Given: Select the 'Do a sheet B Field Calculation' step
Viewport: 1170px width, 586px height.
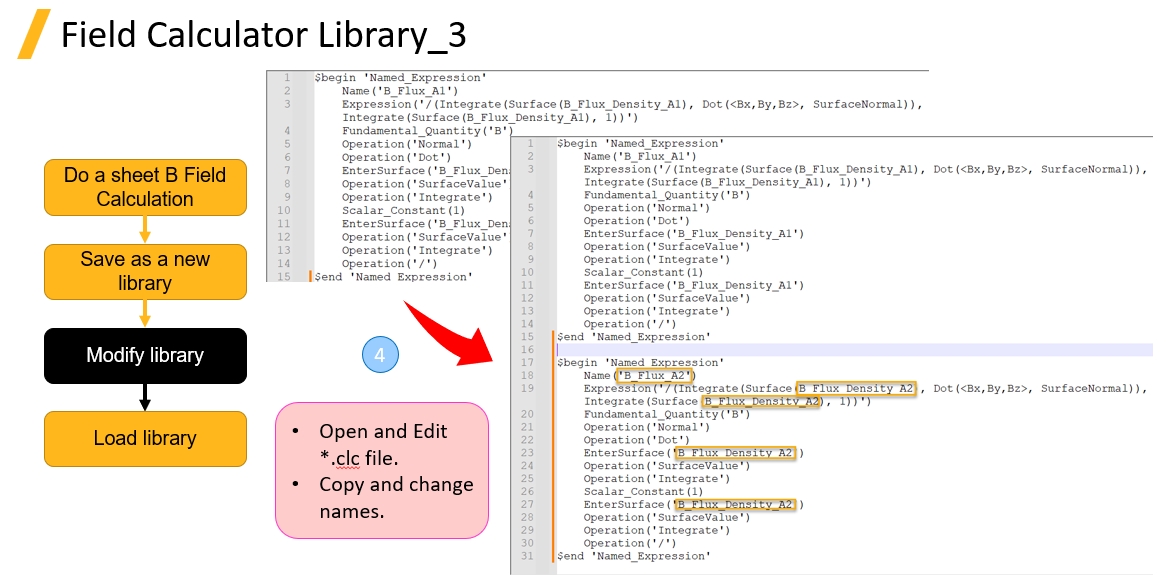Looking at the screenshot, I should [x=145, y=187].
